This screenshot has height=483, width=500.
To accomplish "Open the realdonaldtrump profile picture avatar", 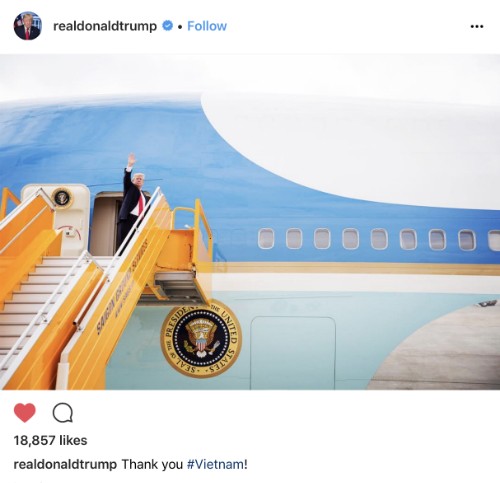I will point(28,26).
